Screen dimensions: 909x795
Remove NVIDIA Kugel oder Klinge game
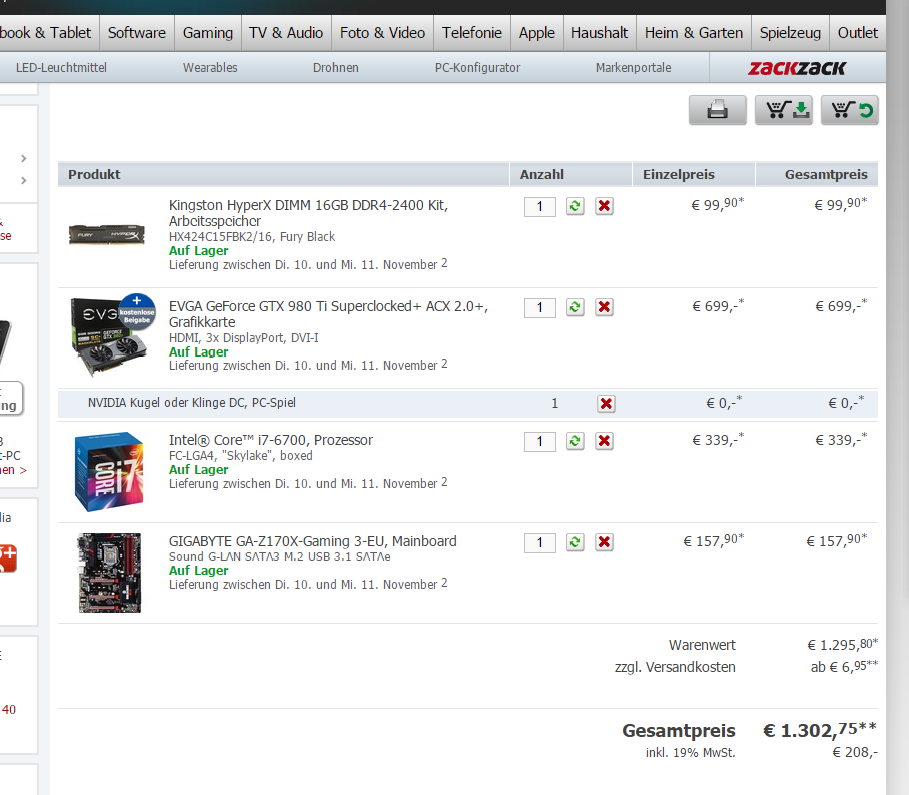click(606, 404)
